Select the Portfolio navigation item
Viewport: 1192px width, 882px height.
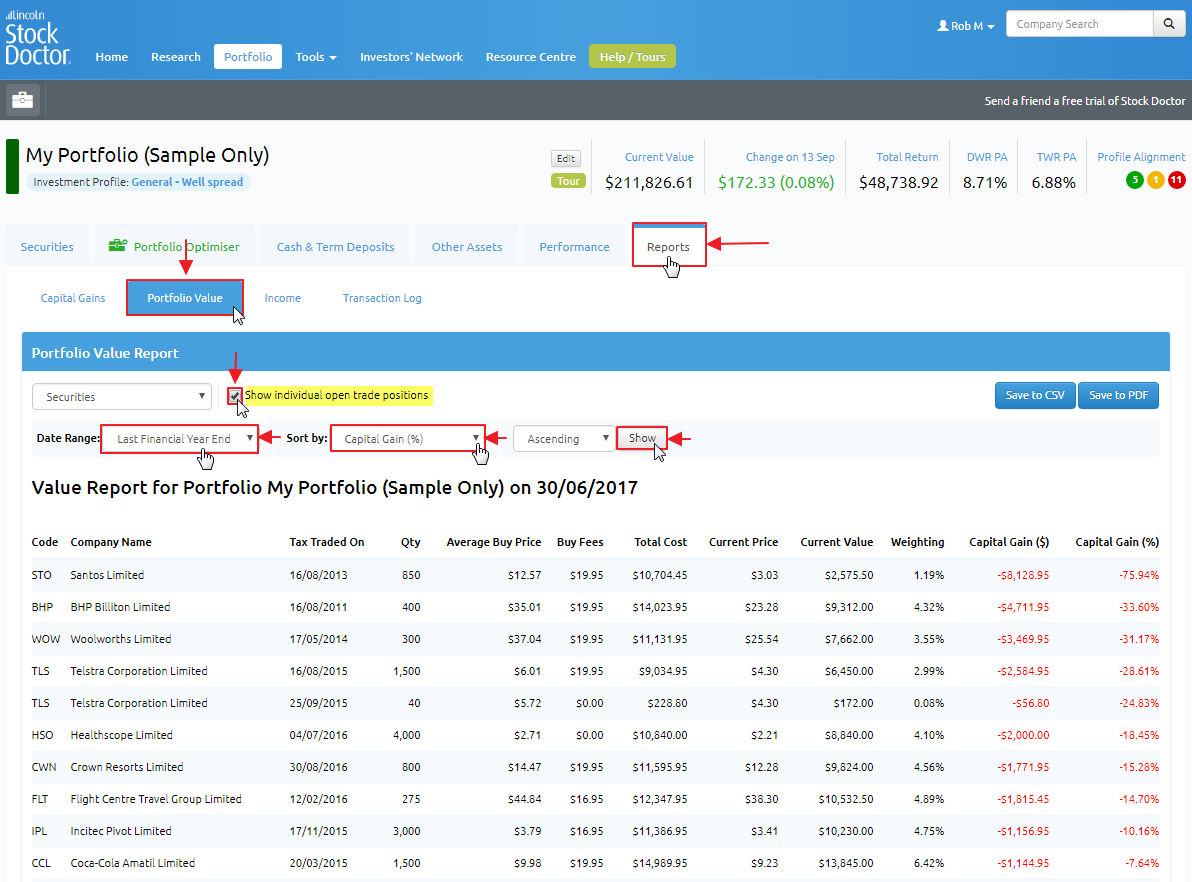point(248,57)
